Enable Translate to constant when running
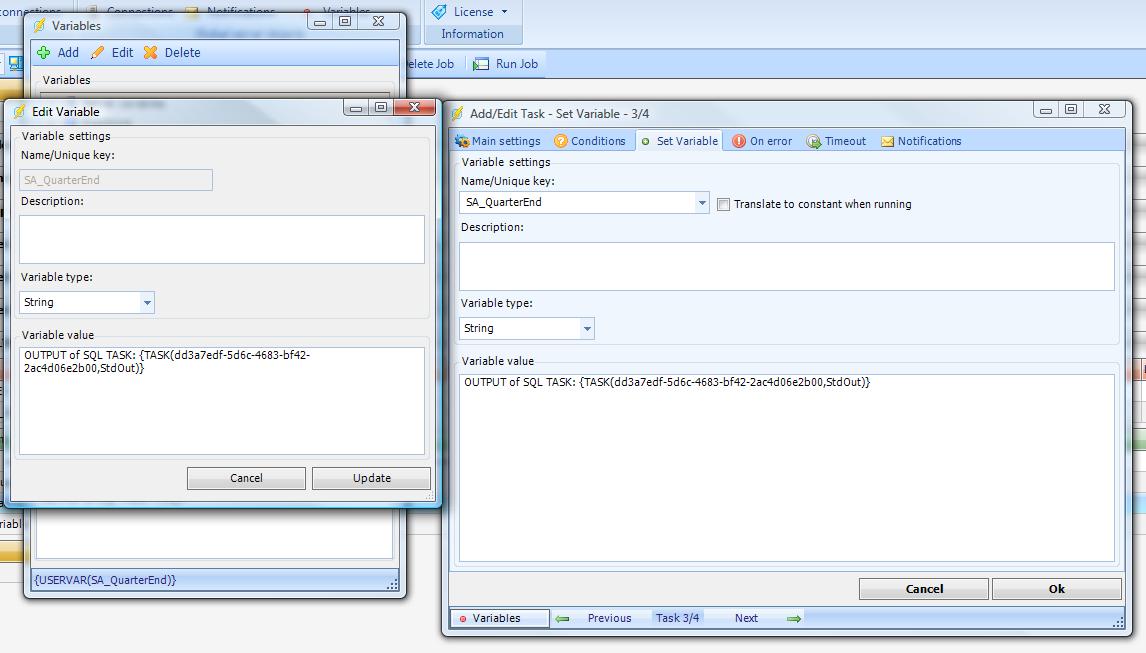This screenshot has height=653, width=1146. tap(723, 204)
